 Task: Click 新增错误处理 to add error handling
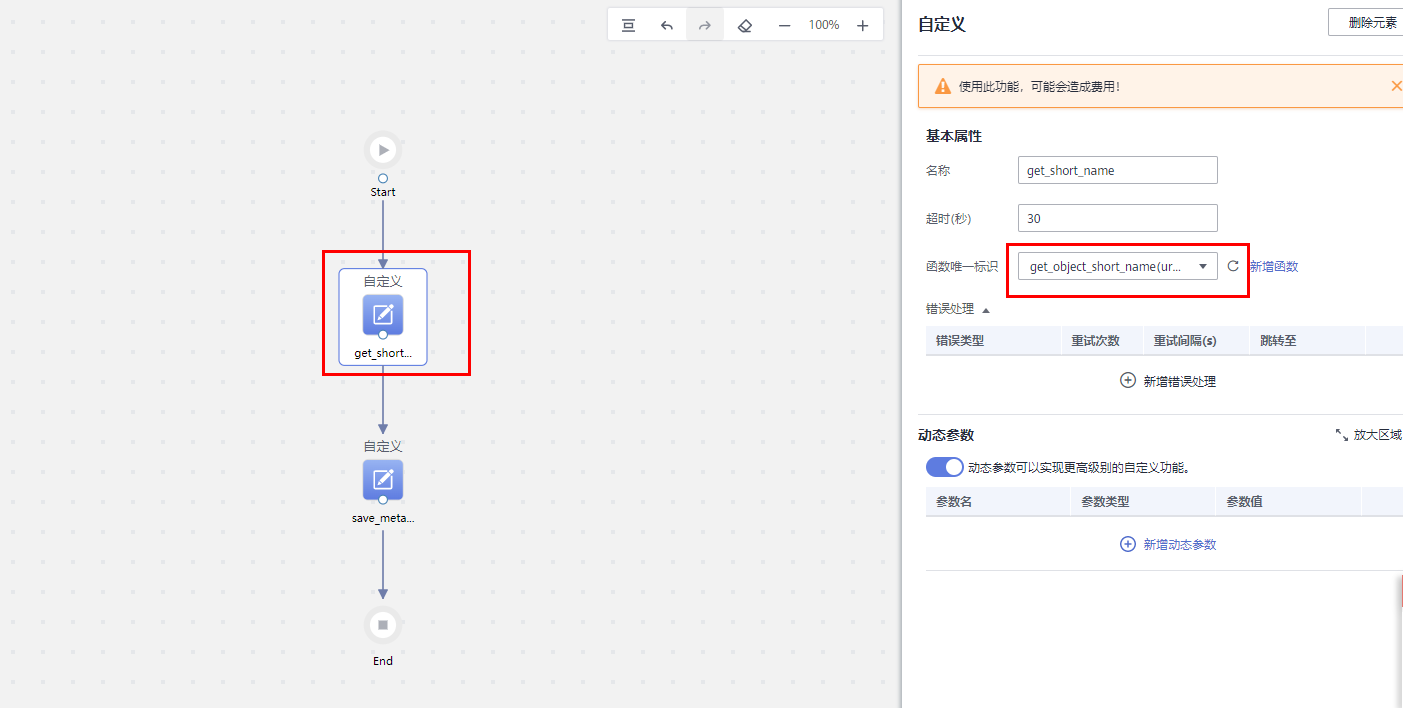1167,381
